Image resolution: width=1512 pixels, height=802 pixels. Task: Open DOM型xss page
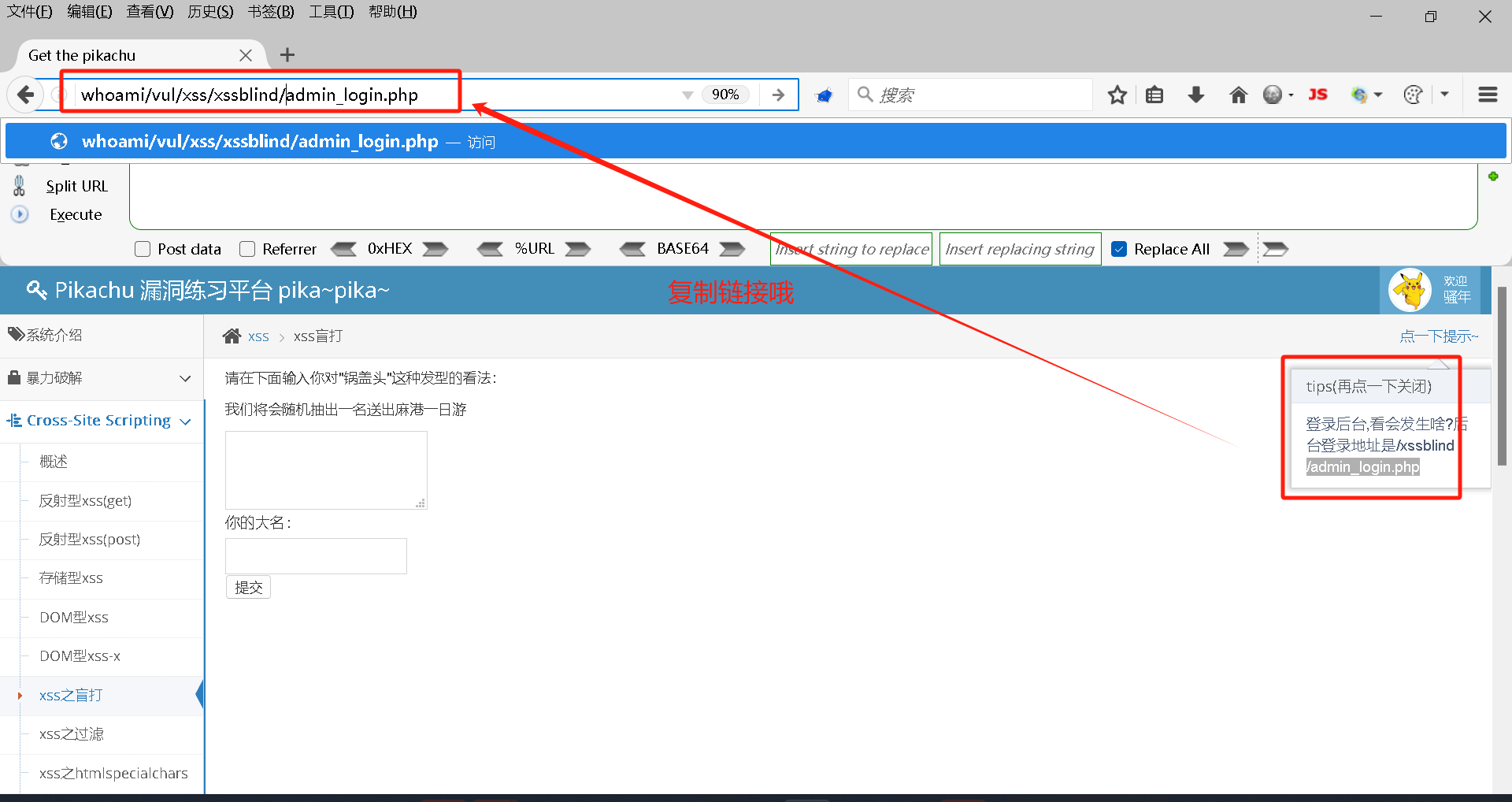coord(74,617)
